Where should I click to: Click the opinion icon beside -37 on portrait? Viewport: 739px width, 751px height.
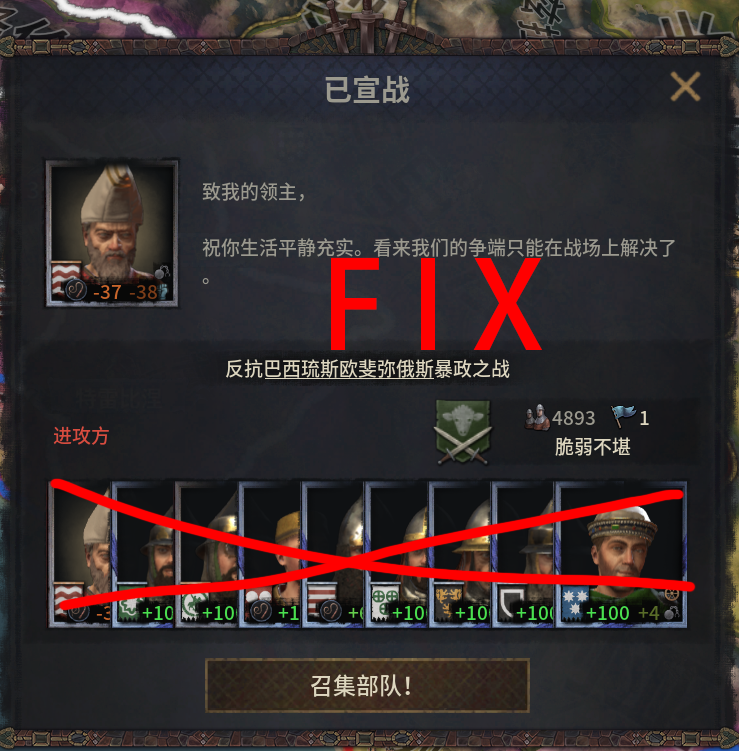(76, 290)
